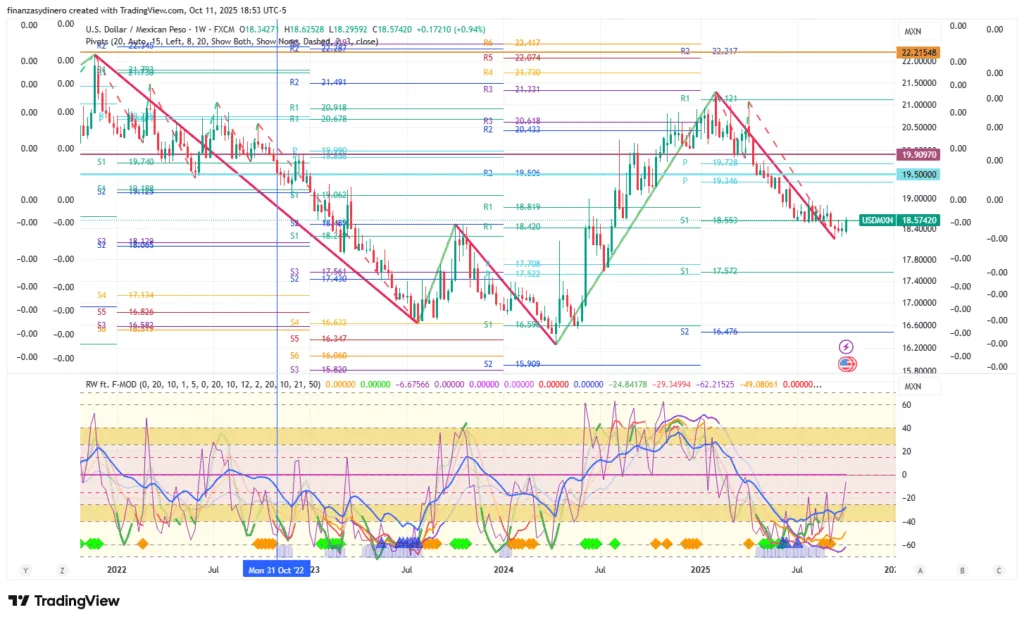
Task: Click the circled B scale icon
Action: click(961, 570)
